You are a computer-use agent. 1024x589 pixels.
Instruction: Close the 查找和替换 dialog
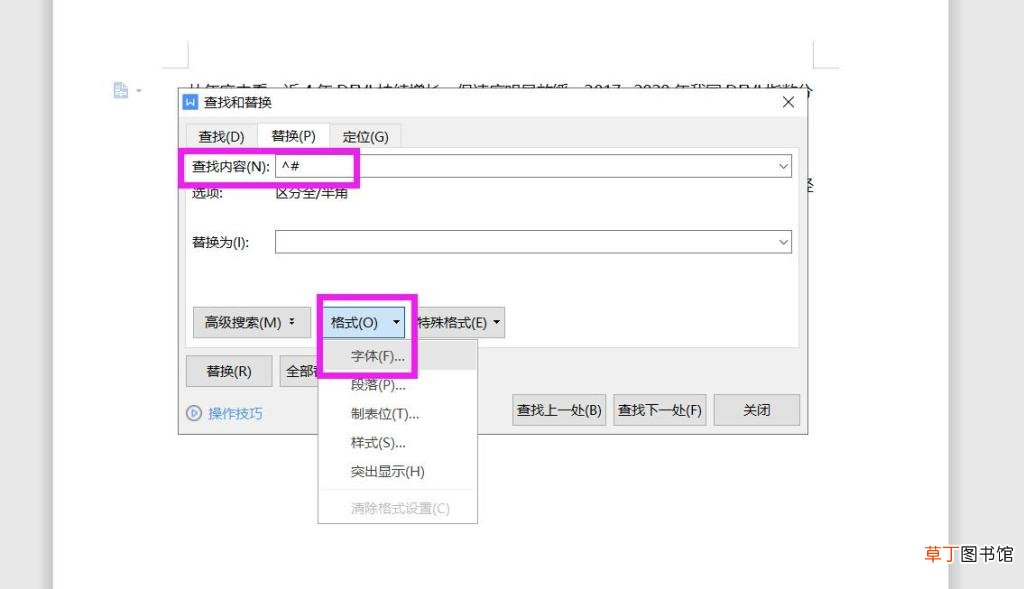(788, 103)
